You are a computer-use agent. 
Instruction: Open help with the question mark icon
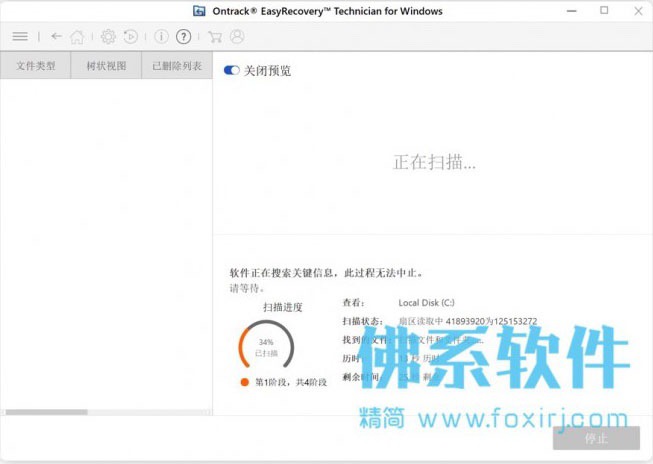tap(184, 37)
